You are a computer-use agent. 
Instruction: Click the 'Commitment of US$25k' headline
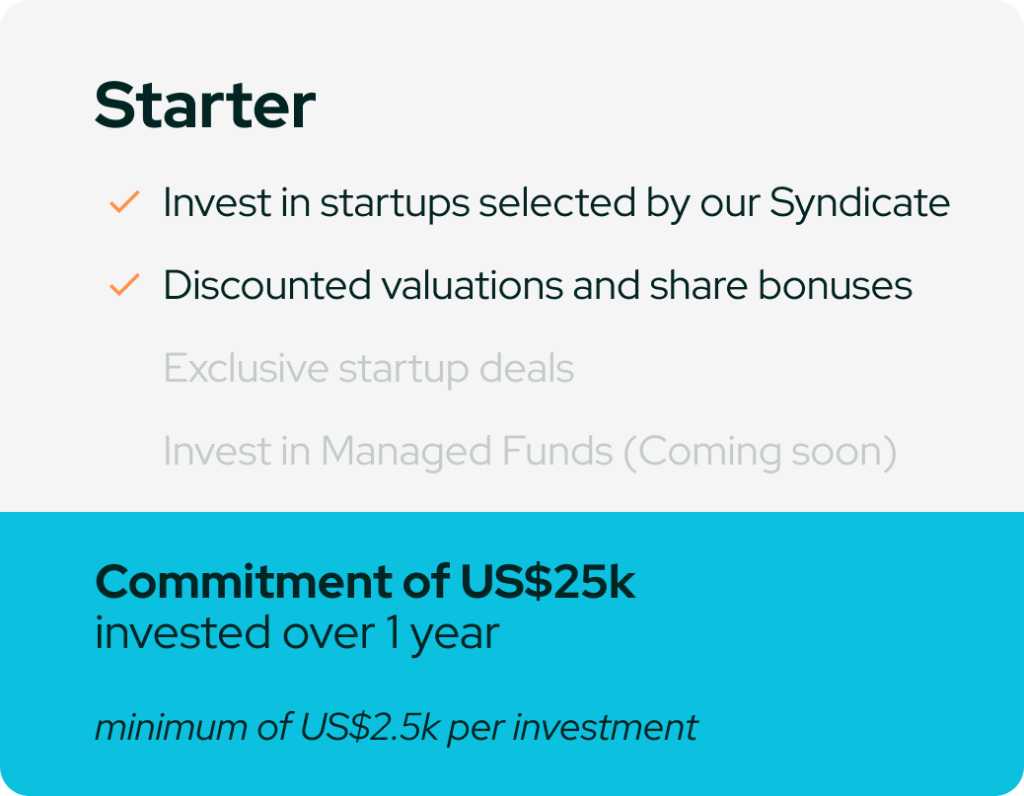click(365, 581)
